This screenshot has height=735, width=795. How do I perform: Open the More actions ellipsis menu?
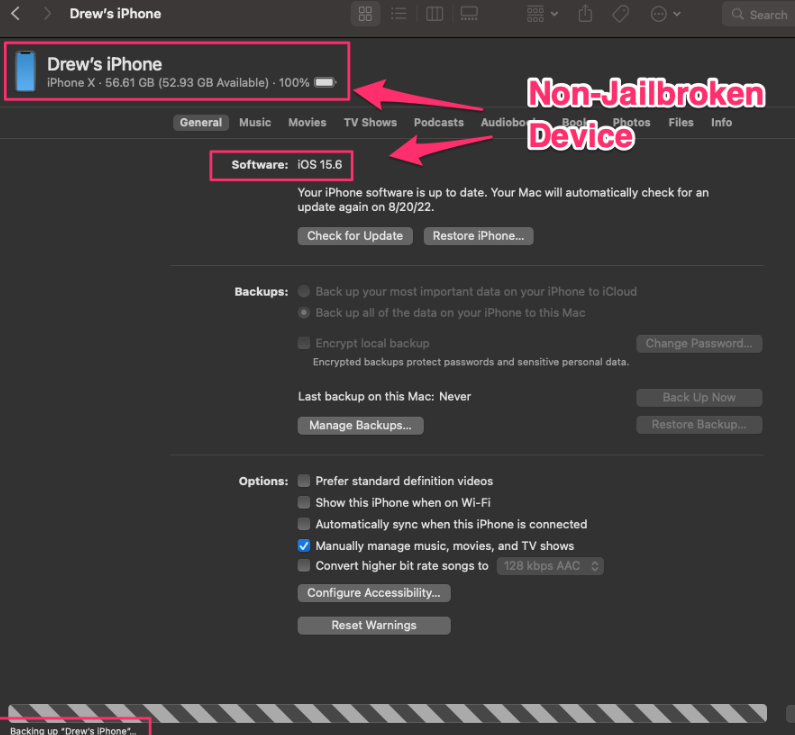coord(665,14)
